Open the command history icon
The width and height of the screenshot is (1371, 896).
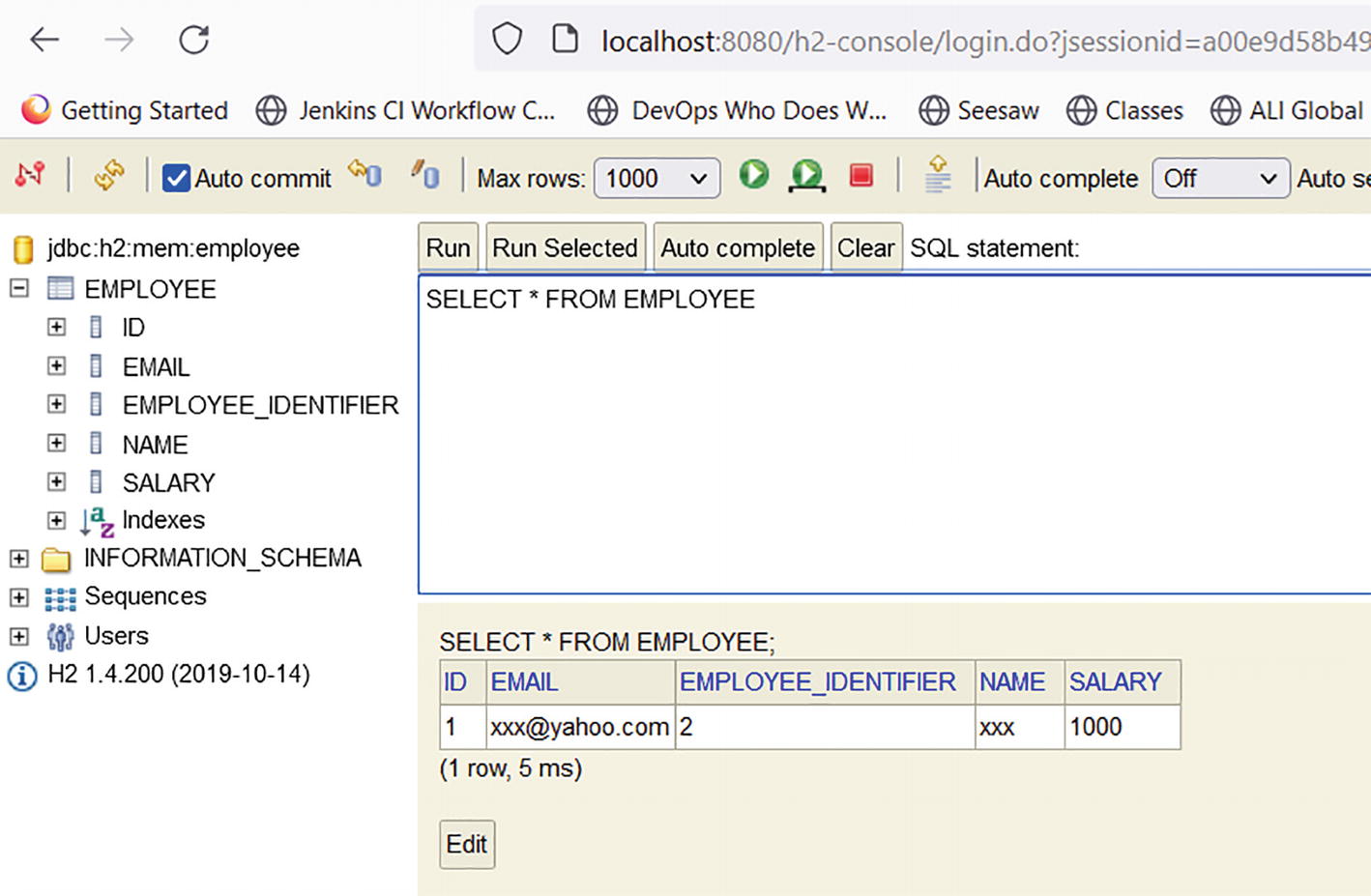coord(937,176)
